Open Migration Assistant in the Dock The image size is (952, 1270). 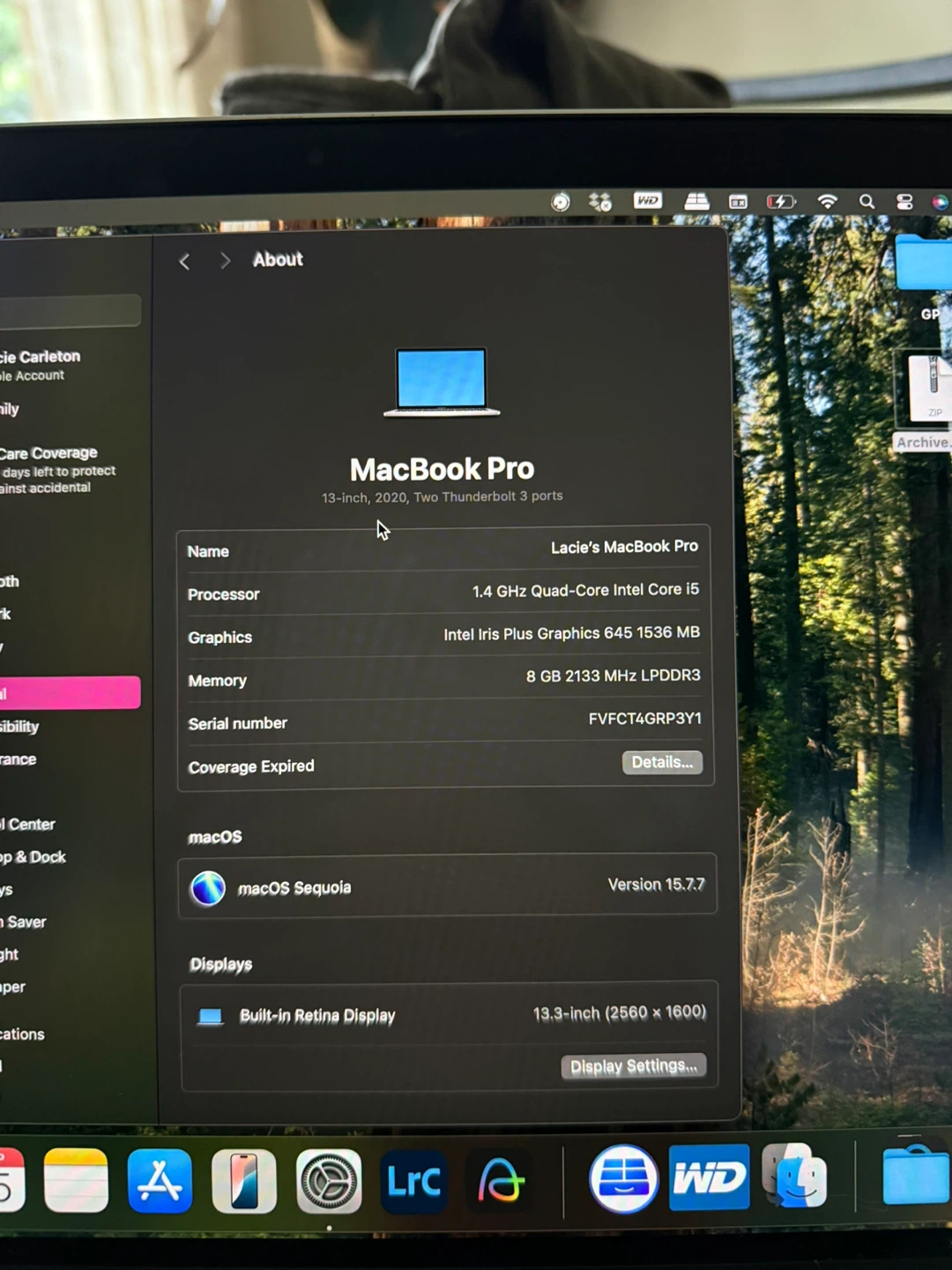pyautogui.click(x=794, y=1176)
